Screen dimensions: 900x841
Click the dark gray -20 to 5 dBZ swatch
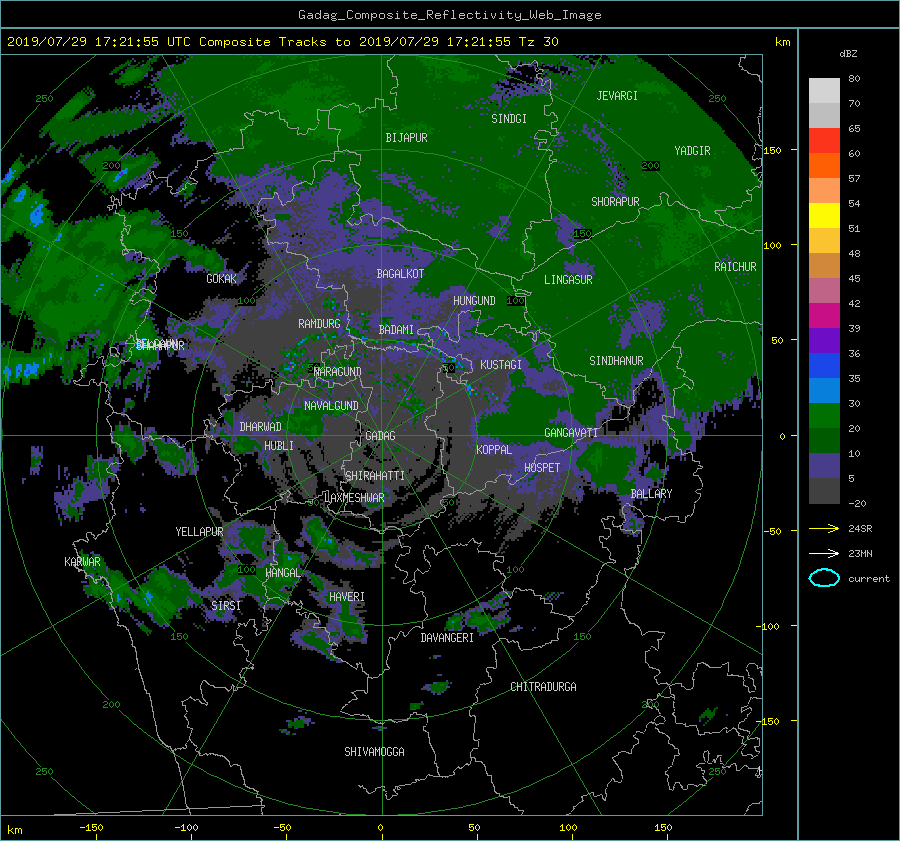(x=824, y=490)
